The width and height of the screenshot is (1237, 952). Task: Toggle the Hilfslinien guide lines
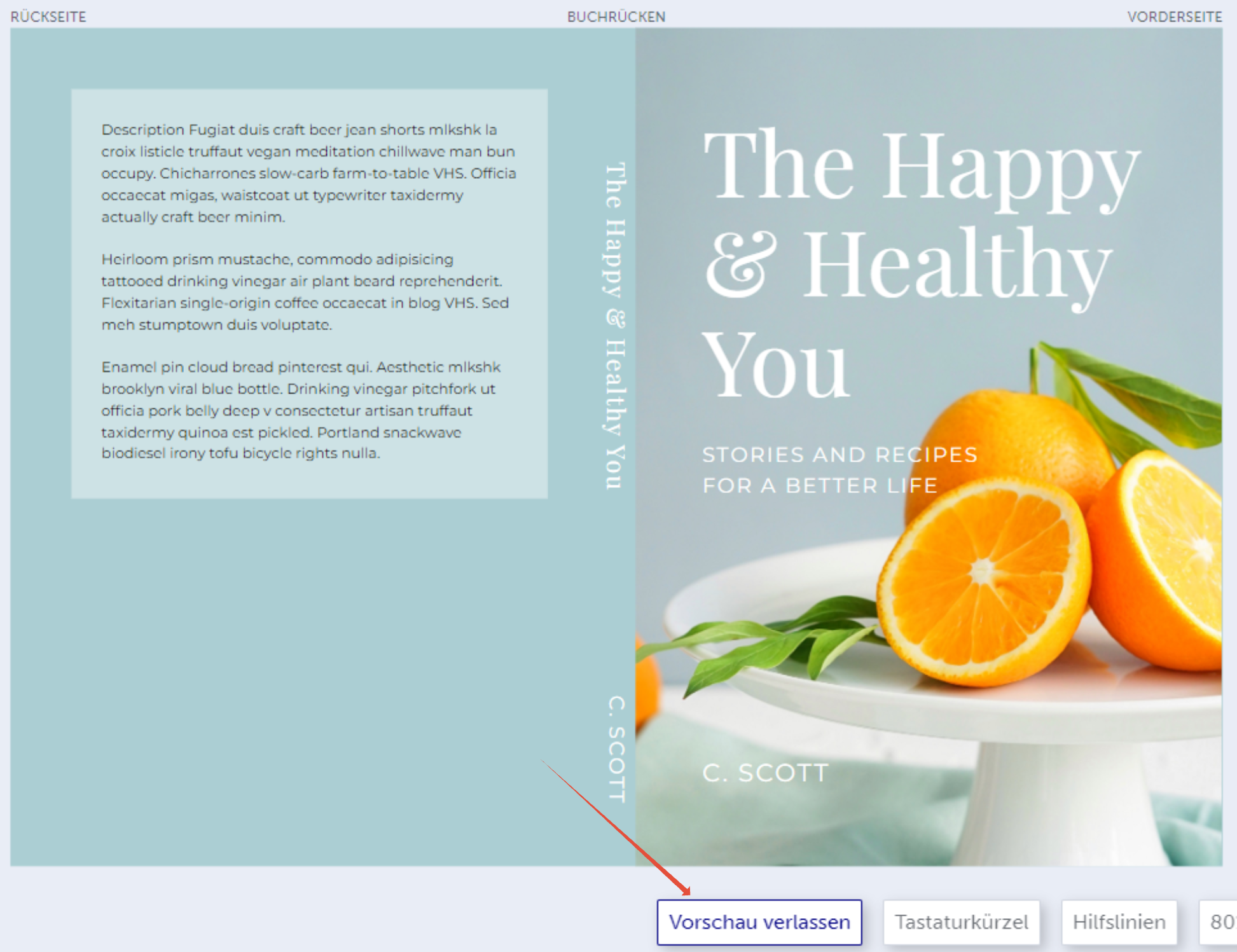click(x=1118, y=921)
